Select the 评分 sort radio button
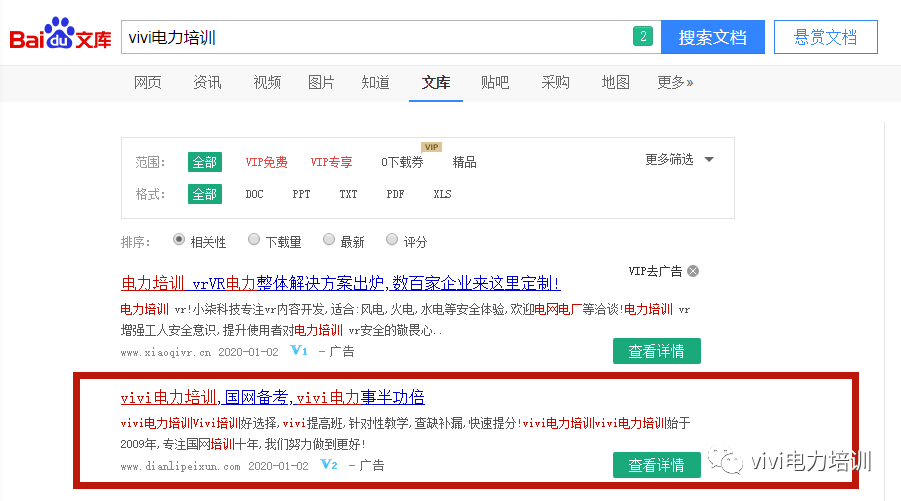Viewport: 901px width, 501px height. (x=391, y=240)
